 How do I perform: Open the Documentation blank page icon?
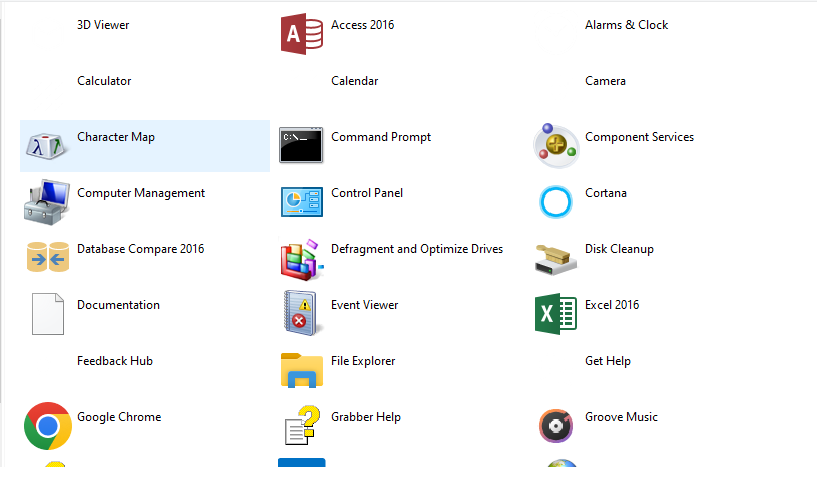tap(48, 314)
